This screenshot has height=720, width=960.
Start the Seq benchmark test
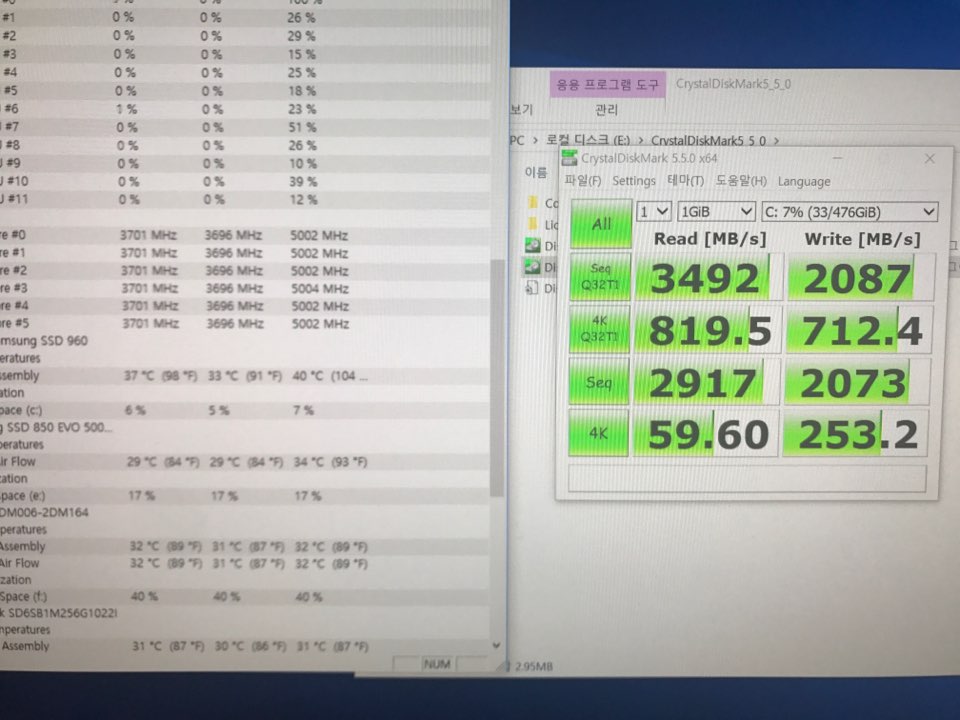pos(599,382)
